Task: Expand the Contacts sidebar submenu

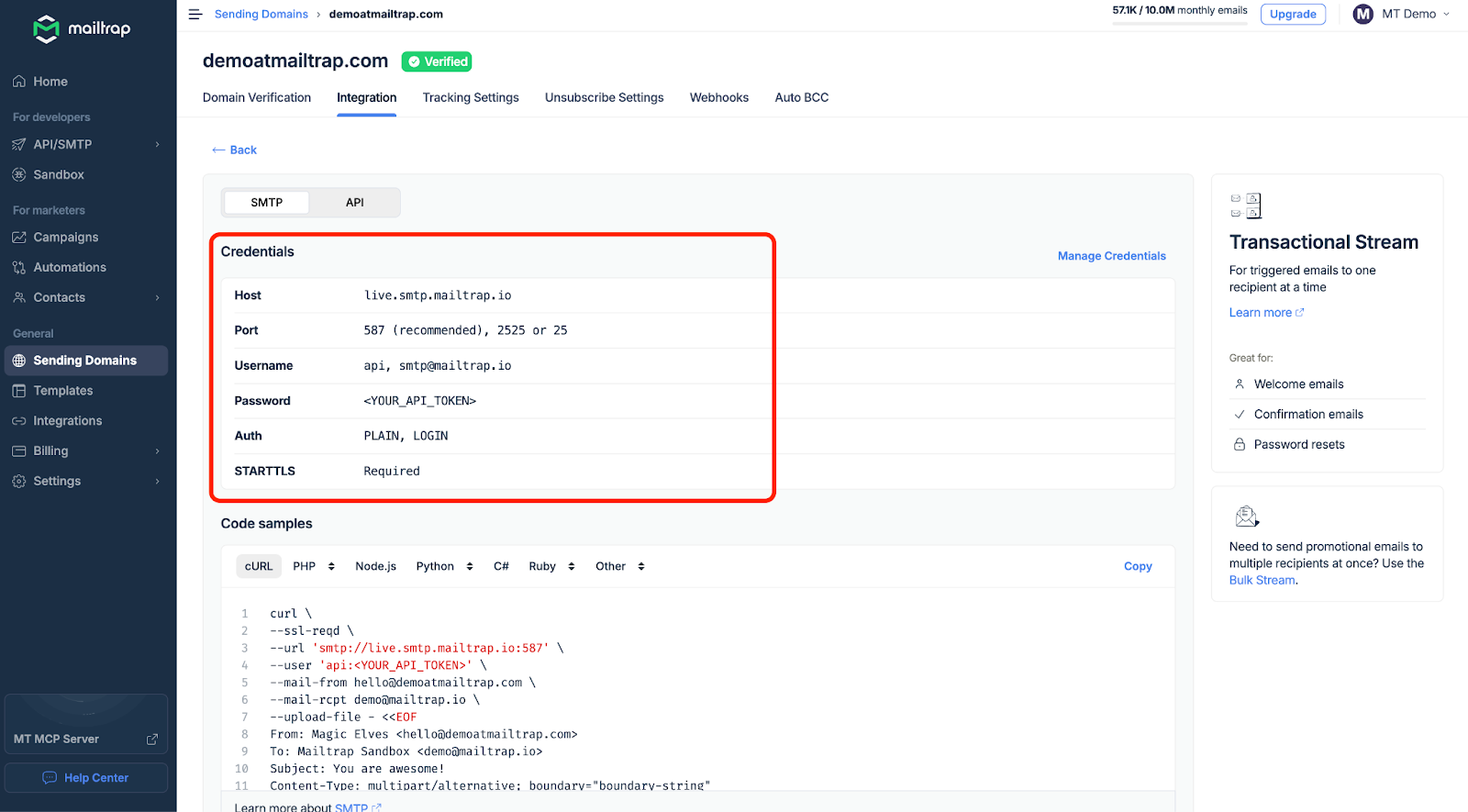Action: click(x=158, y=297)
